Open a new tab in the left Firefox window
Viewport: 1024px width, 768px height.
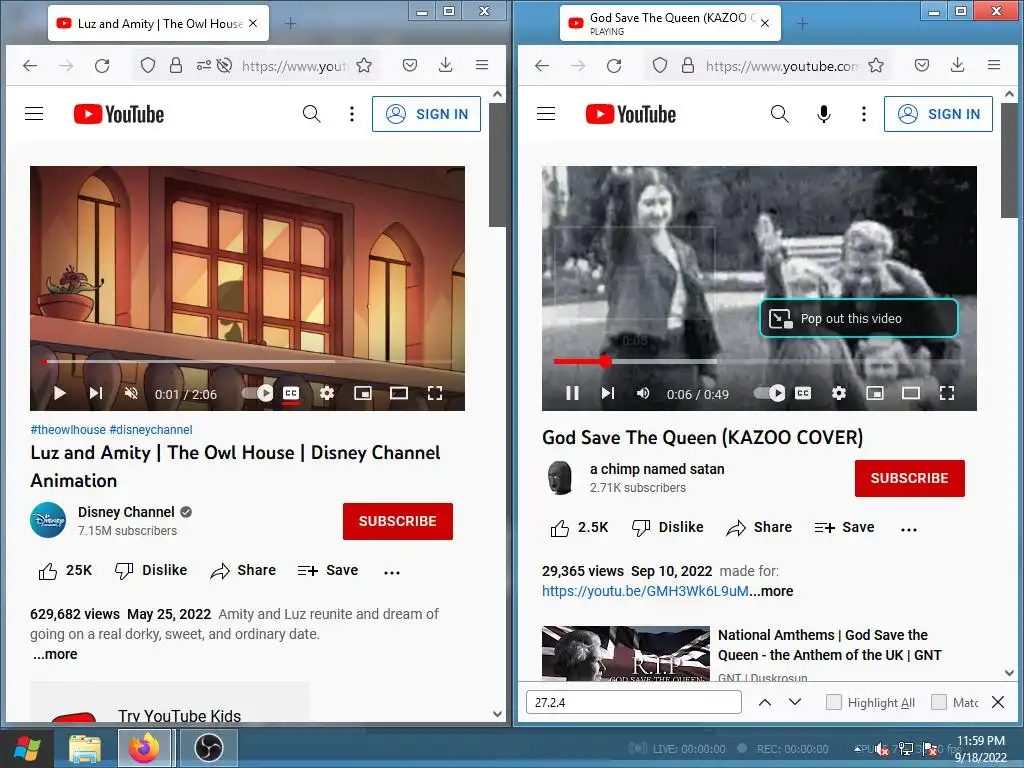[x=291, y=24]
